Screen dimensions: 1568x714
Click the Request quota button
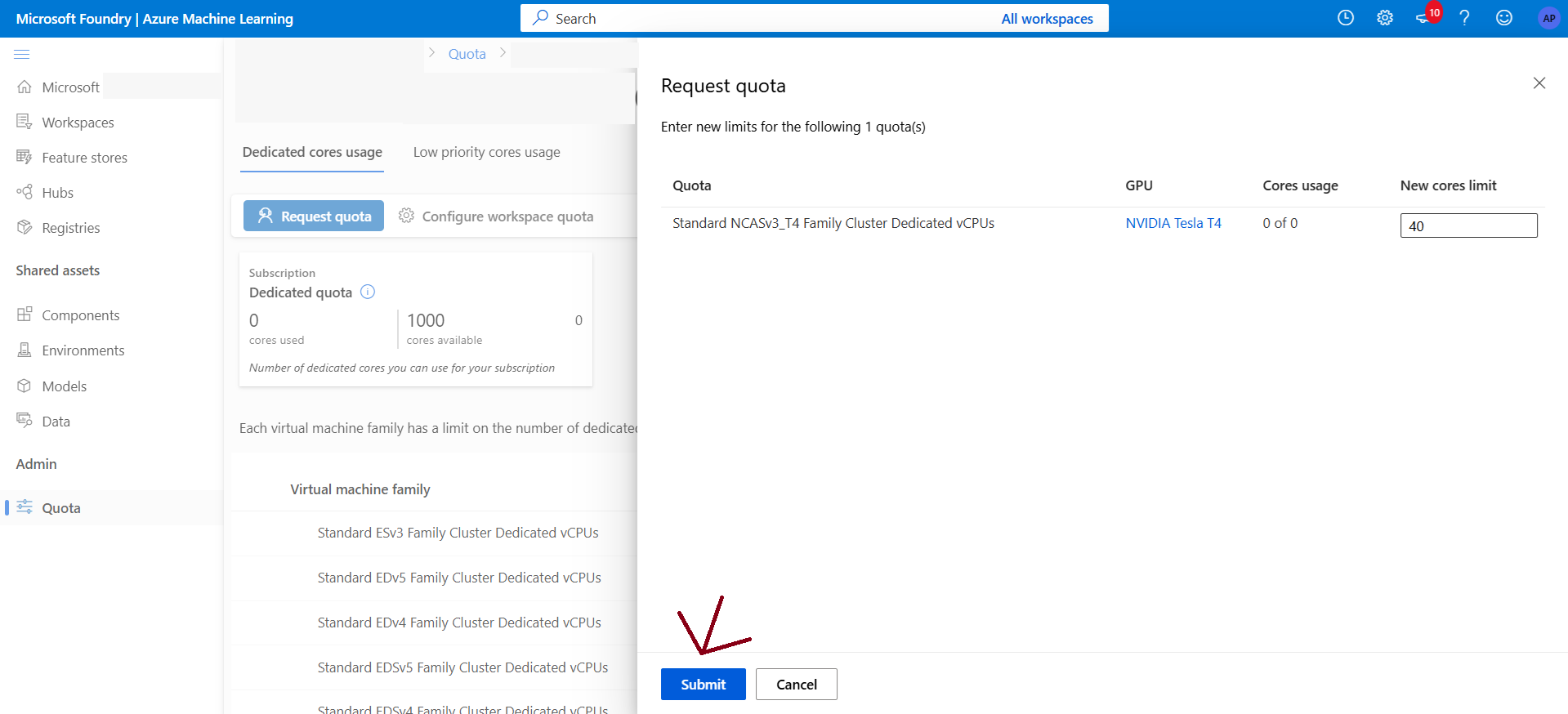314,216
